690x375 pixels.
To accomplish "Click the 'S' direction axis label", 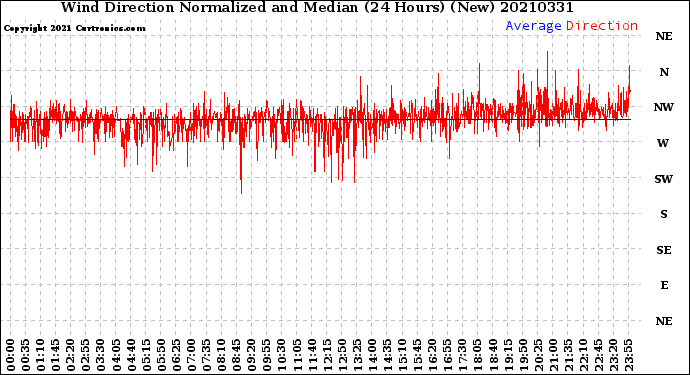I will 664,214.
